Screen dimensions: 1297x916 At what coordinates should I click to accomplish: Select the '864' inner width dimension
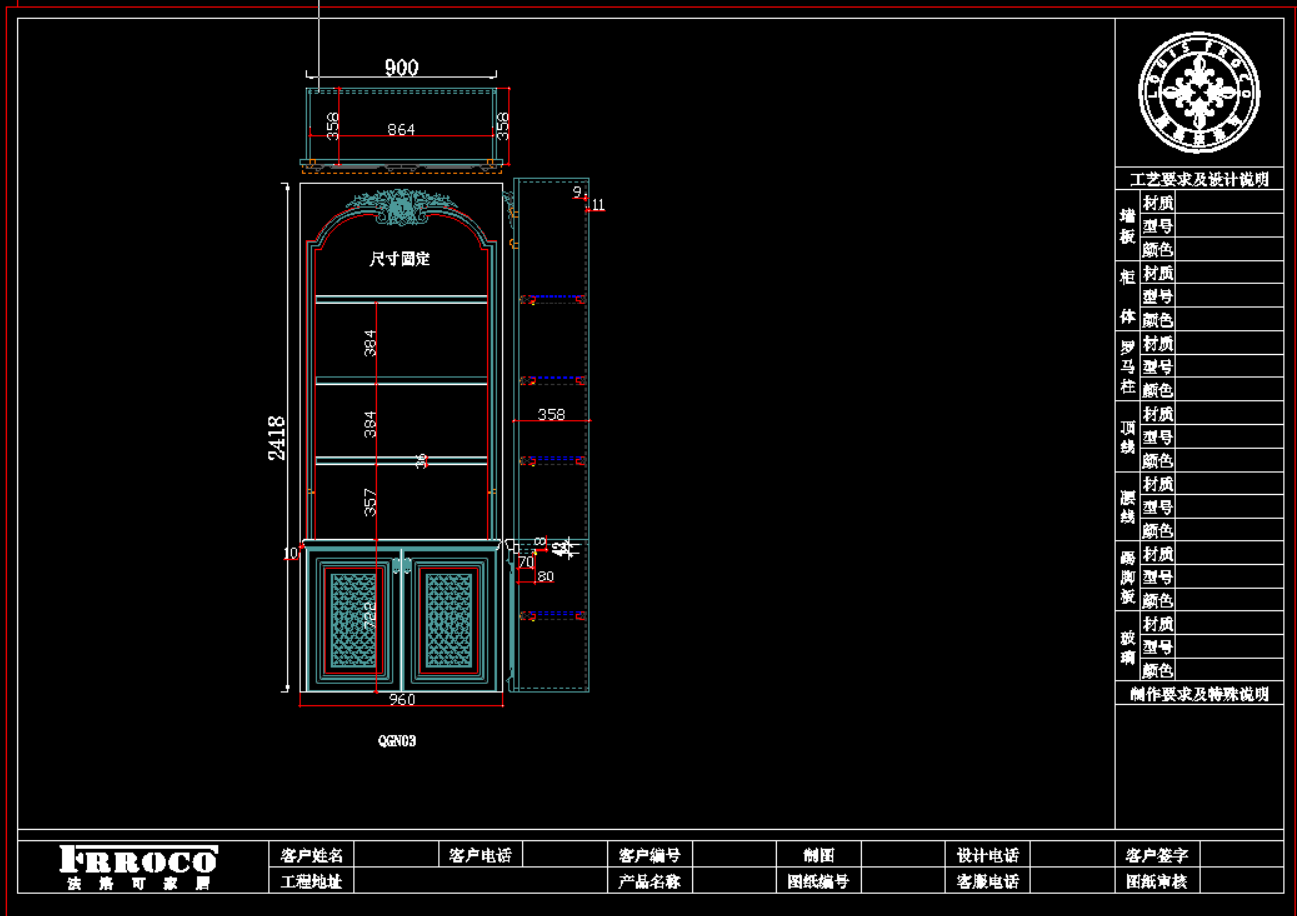pos(401,130)
